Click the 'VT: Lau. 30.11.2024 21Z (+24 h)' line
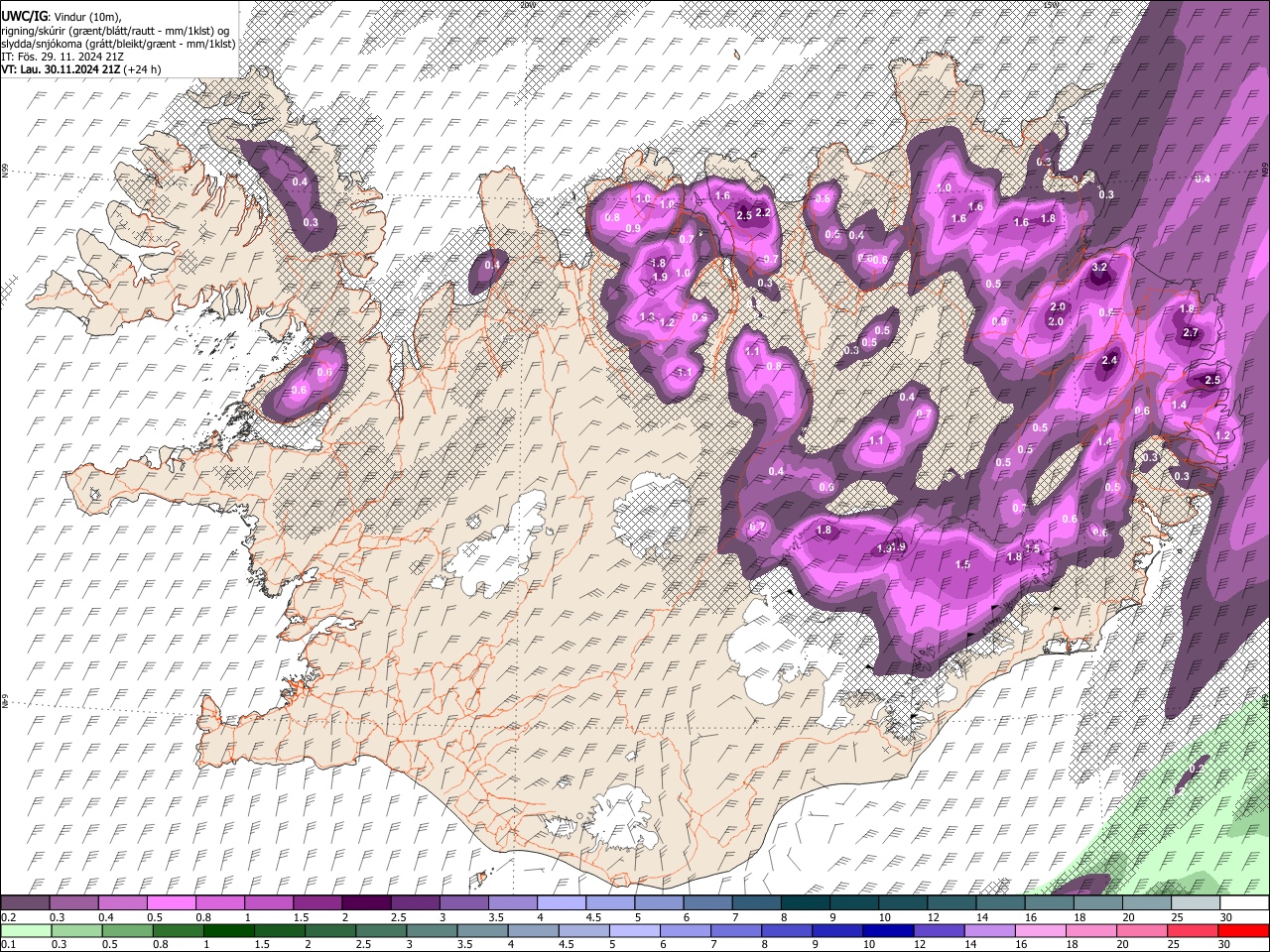The image size is (1270, 952). (x=81, y=69)
